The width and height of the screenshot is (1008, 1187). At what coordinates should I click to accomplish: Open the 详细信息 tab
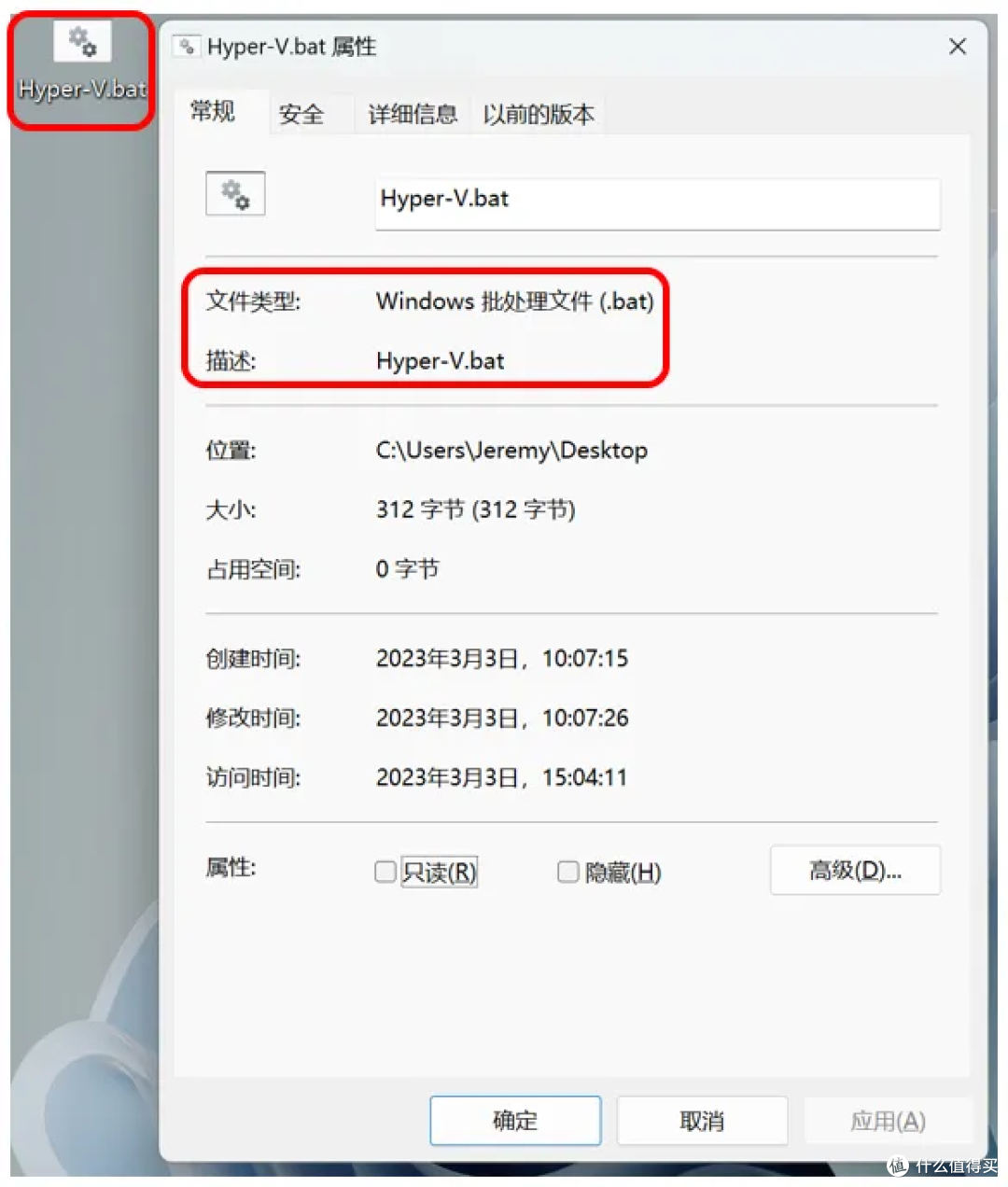click(413, 115)
